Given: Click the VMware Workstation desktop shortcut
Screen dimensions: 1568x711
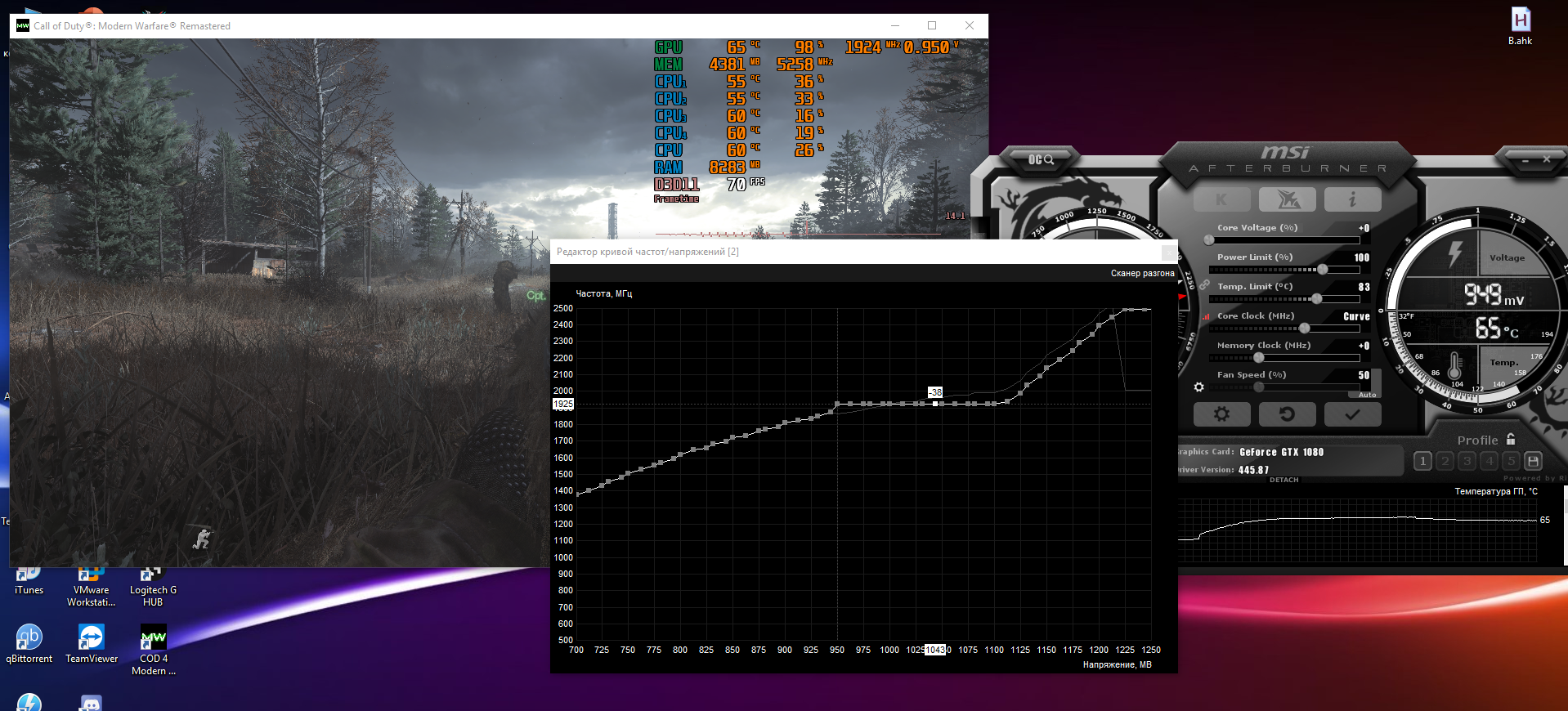Looking at the screenshot, I should 91,588.
